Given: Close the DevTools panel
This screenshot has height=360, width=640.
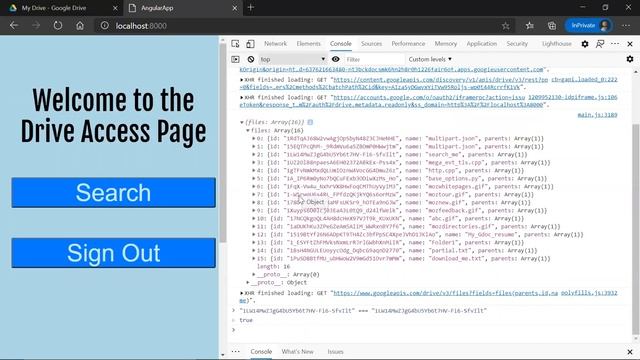Looking at the screenshot, I should 630,44.
